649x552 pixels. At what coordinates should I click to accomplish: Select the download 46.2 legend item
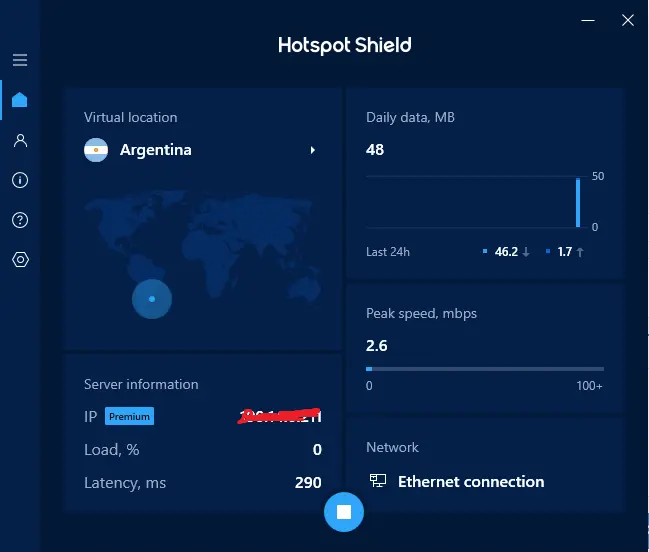(506, 252)
